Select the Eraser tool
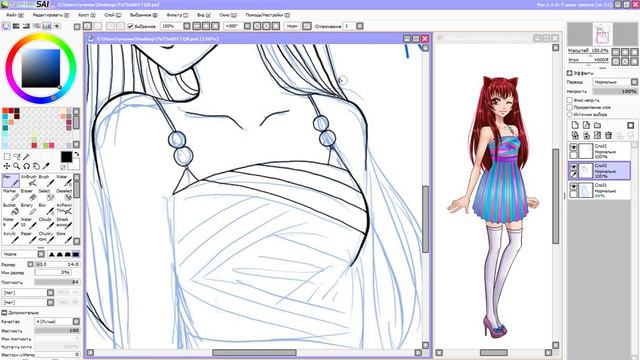The width and height of the screenshot is (640, 360). (x=29, y=195)
